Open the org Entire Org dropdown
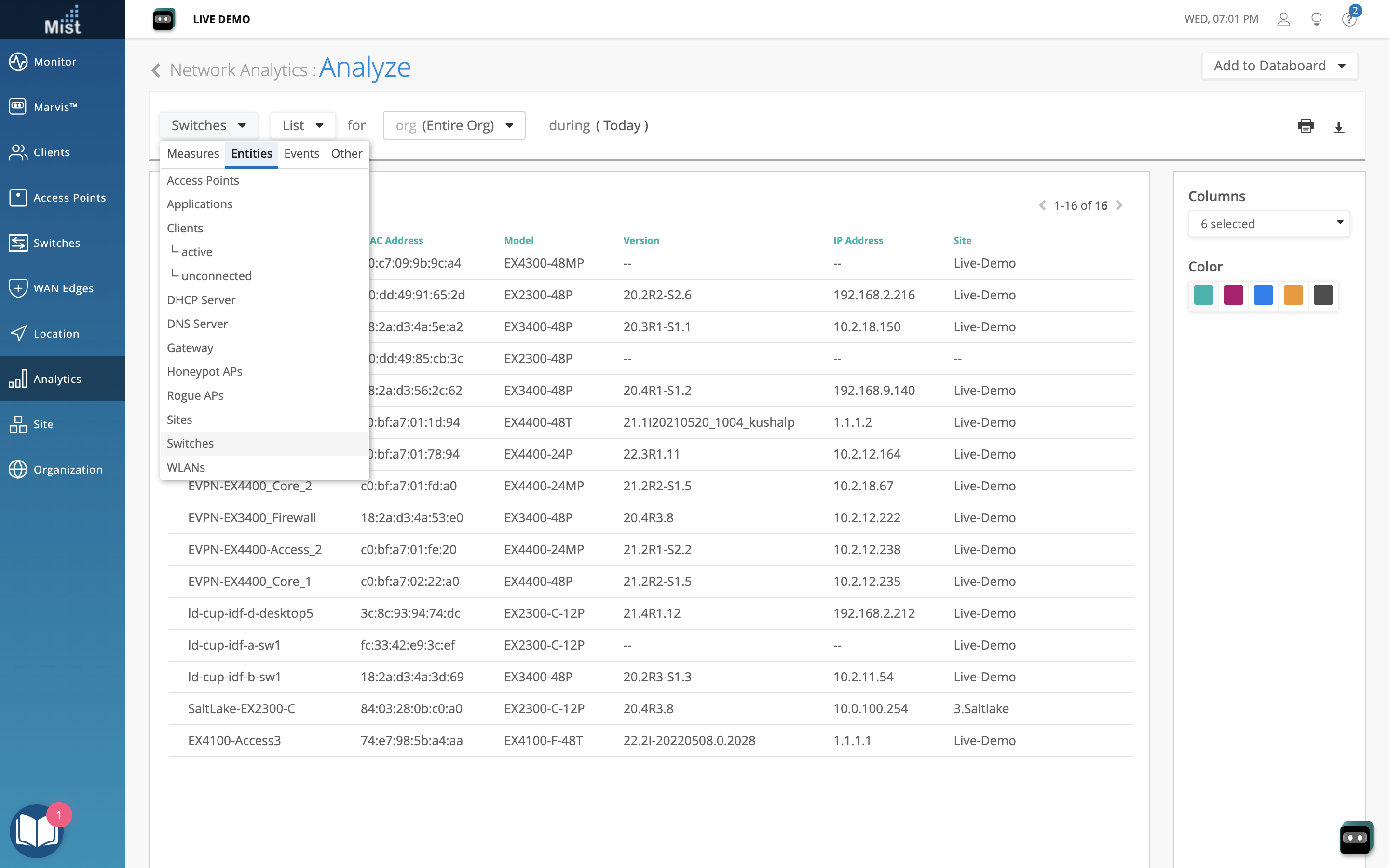The image size is (1389, 868). [x=453, y=126]
